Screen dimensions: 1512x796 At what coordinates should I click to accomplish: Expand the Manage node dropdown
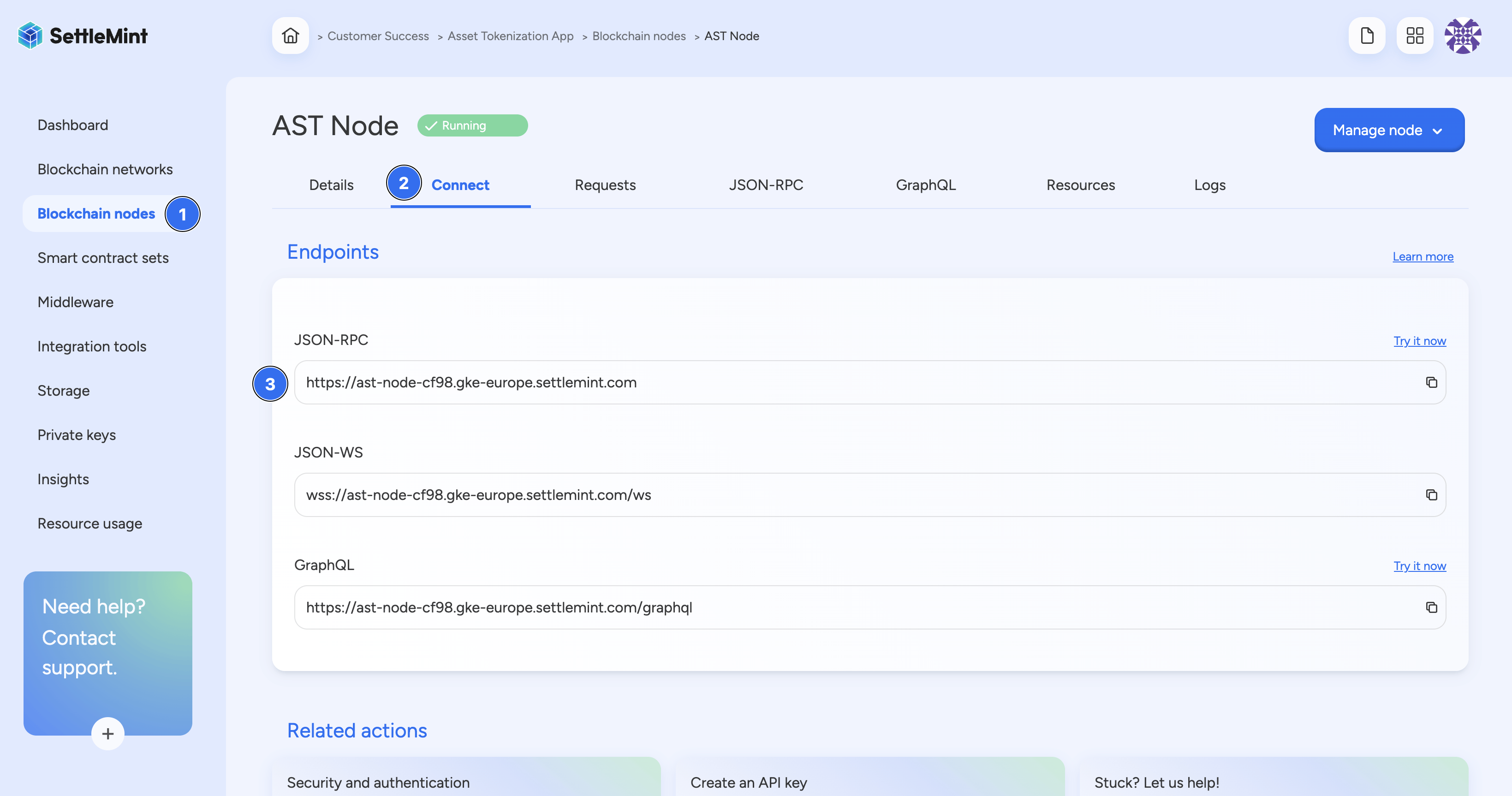pos(1389,130)
